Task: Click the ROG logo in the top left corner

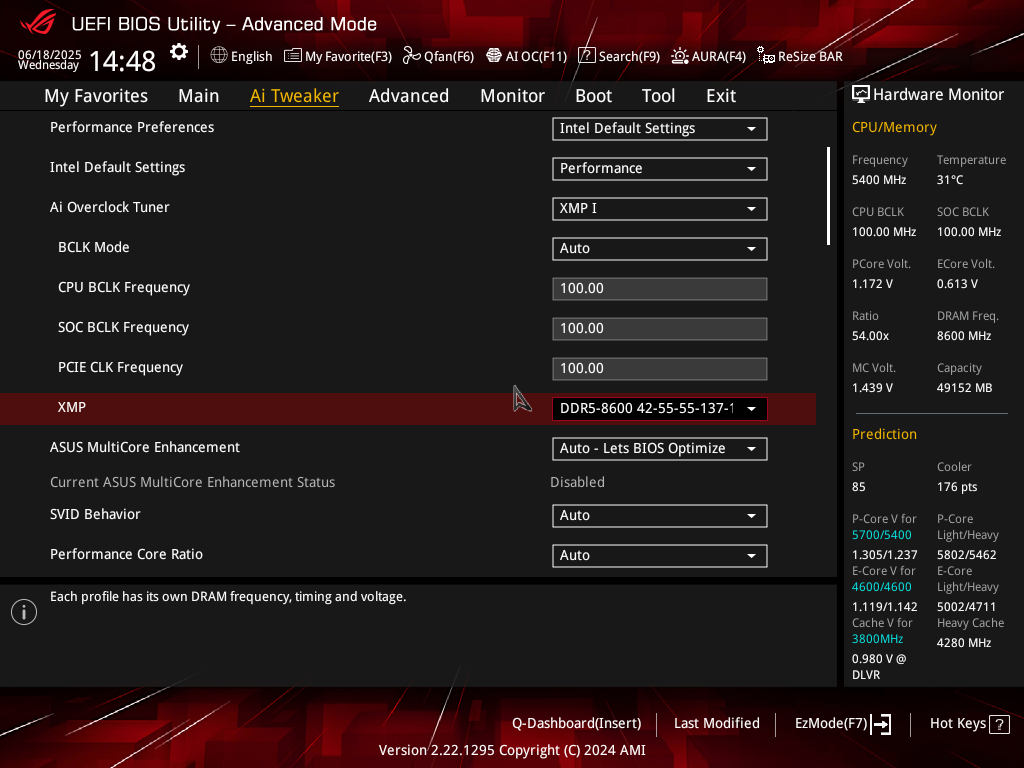Action: [38, 23]
